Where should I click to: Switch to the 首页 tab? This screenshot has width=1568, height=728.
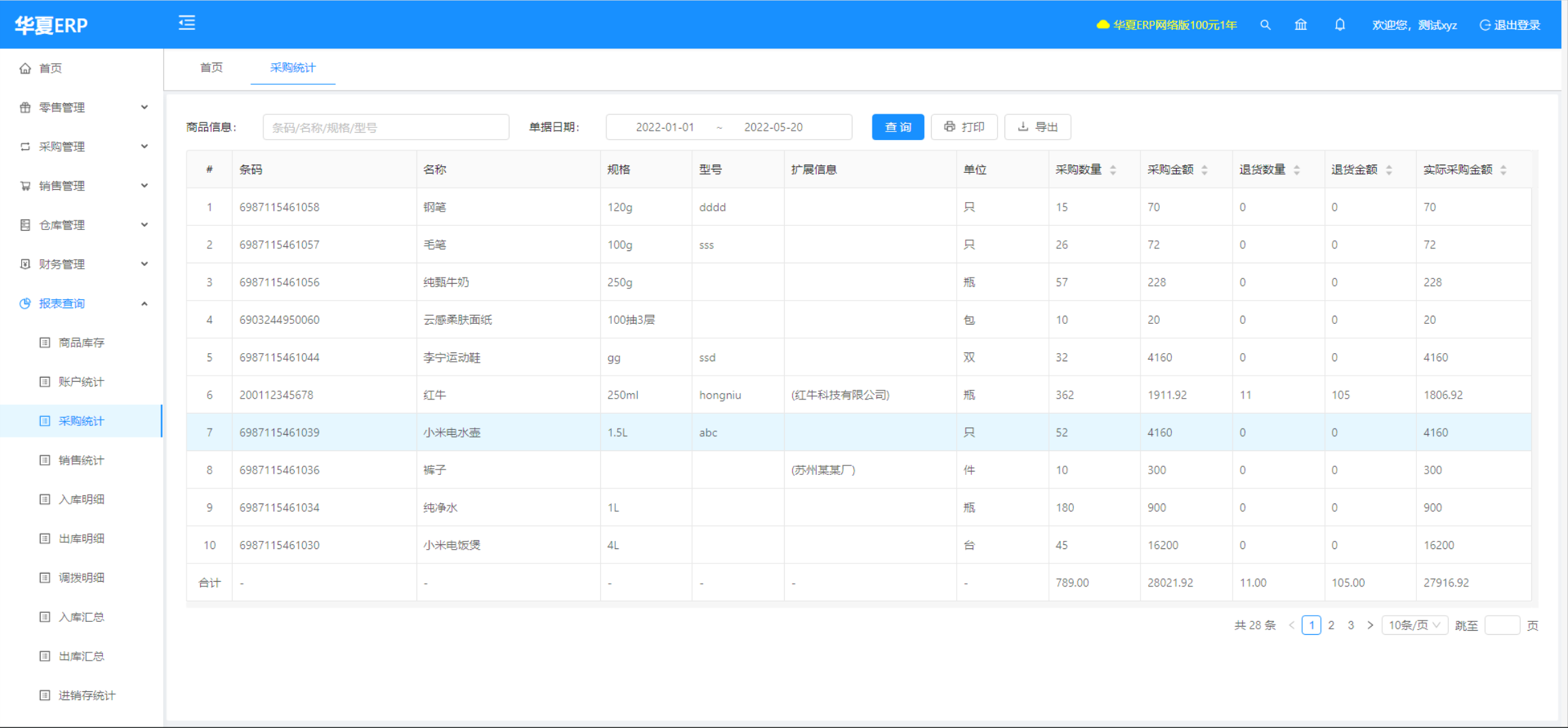pyautogui.click(x=211, y=67)
